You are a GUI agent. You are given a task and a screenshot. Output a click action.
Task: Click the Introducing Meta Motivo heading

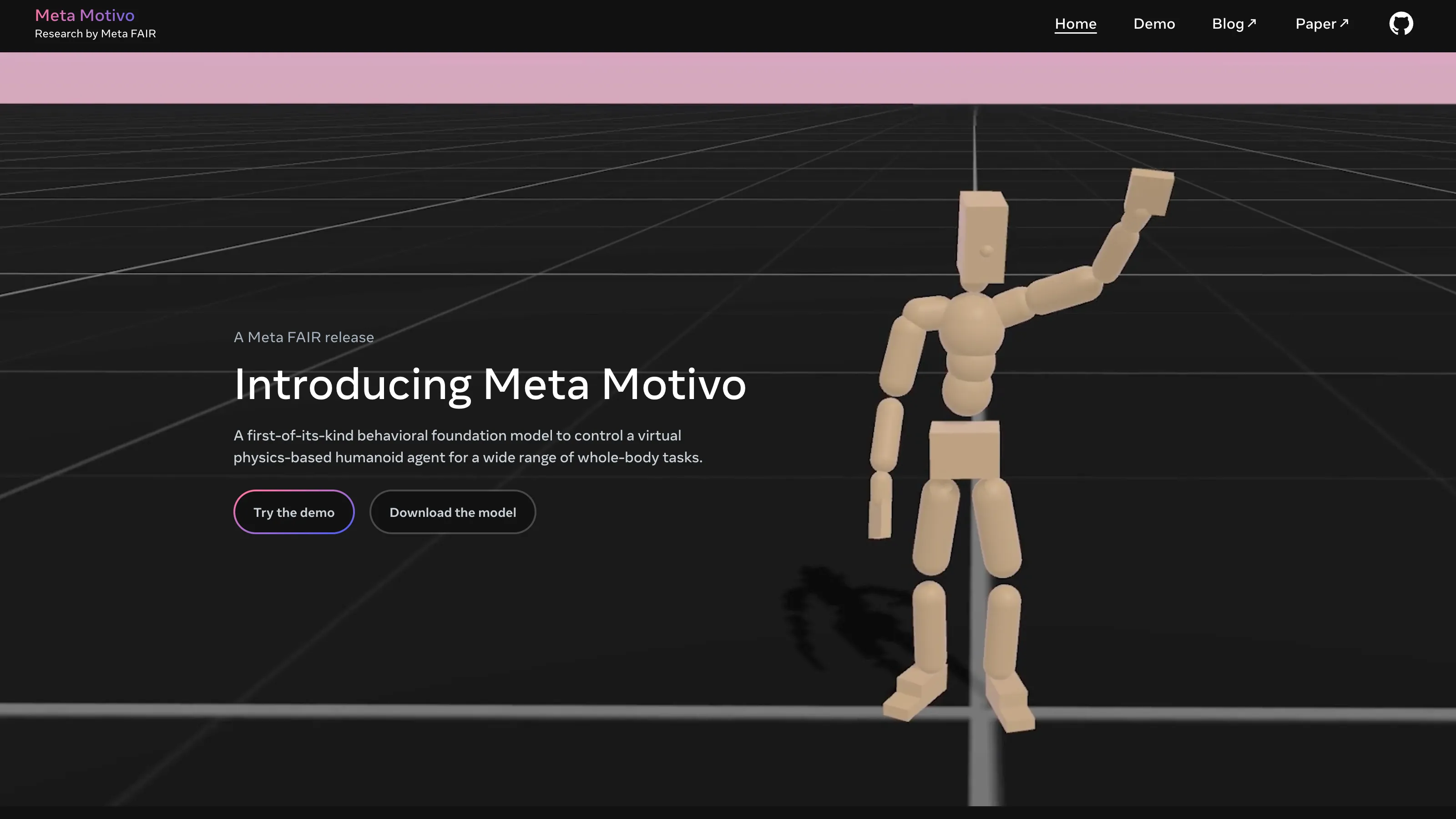click(x=490, y=384)
